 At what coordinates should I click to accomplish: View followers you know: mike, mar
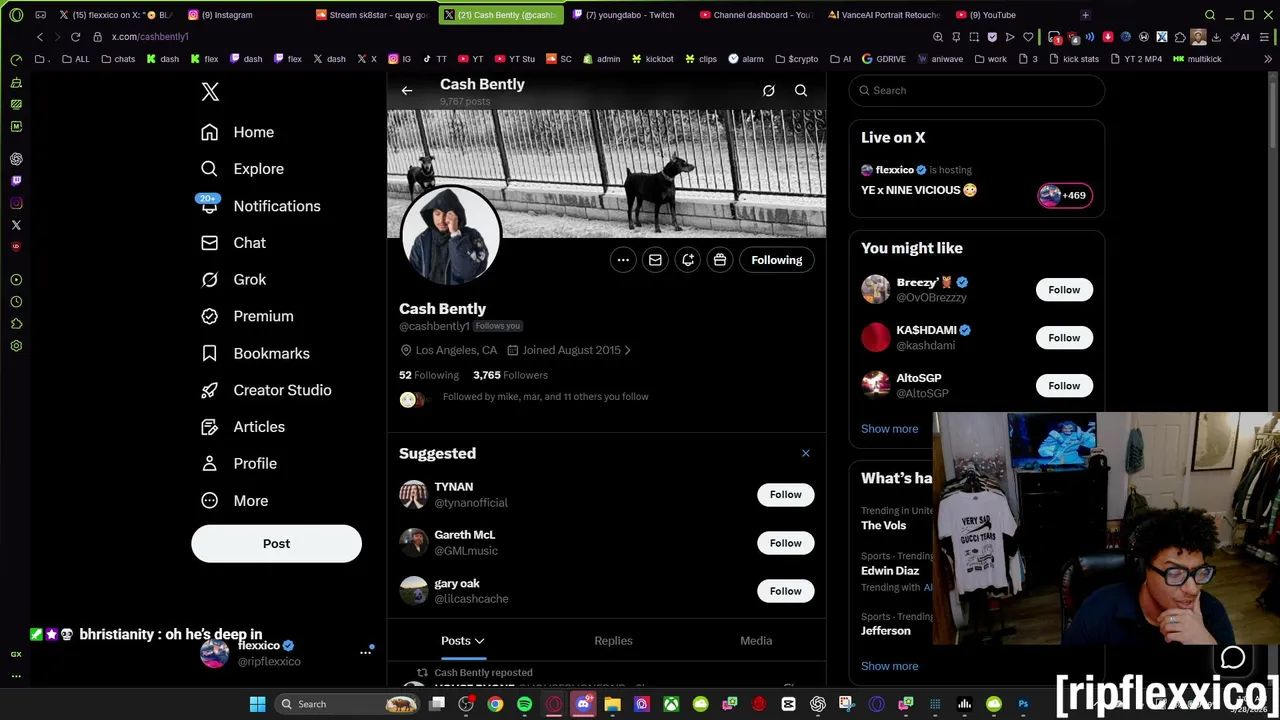point(545,397)
